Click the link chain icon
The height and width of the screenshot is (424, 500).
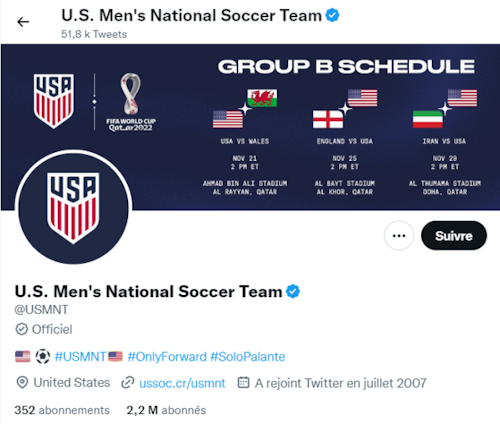(x=128, y=383)
